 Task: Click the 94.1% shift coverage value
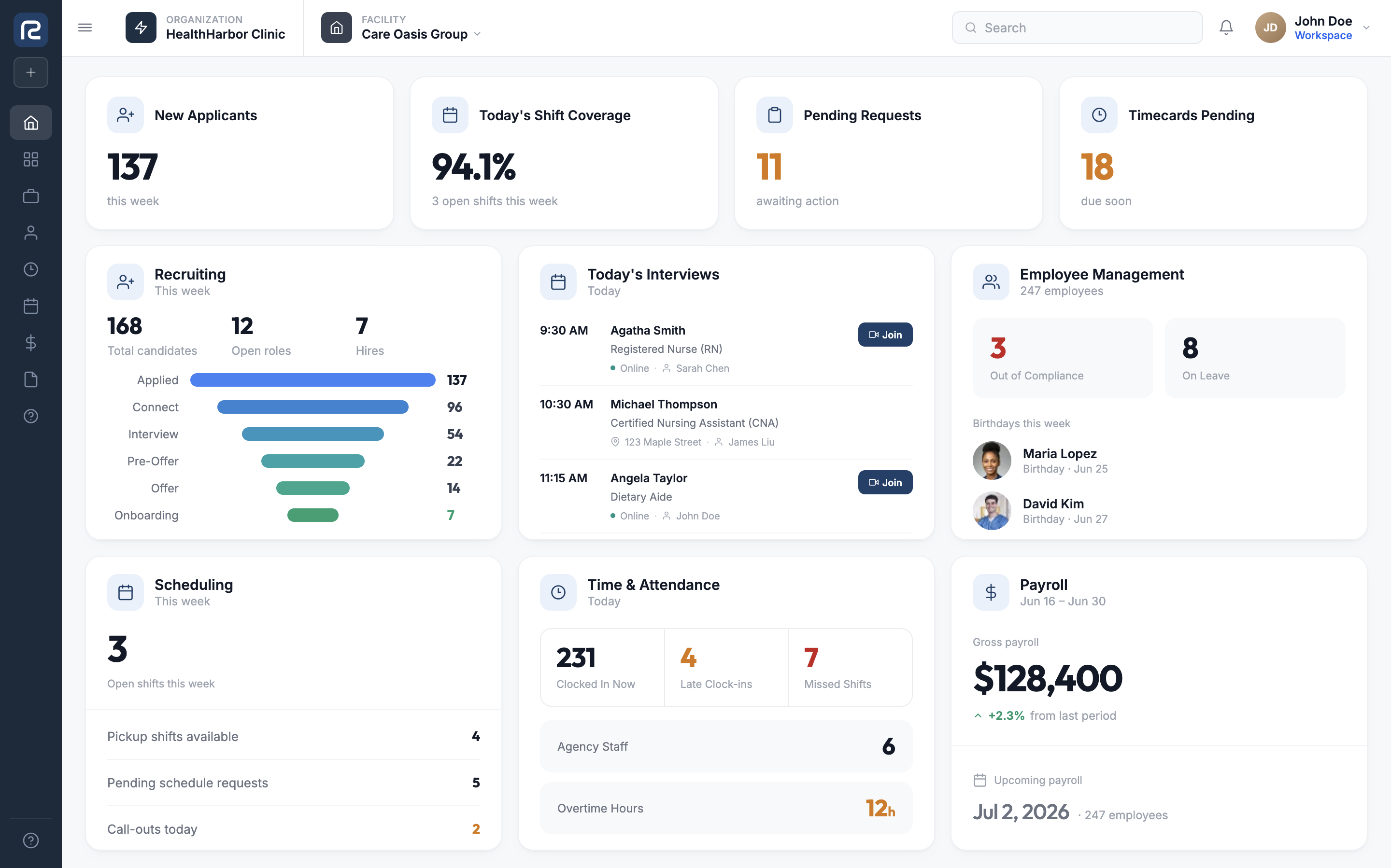(474, 167)
